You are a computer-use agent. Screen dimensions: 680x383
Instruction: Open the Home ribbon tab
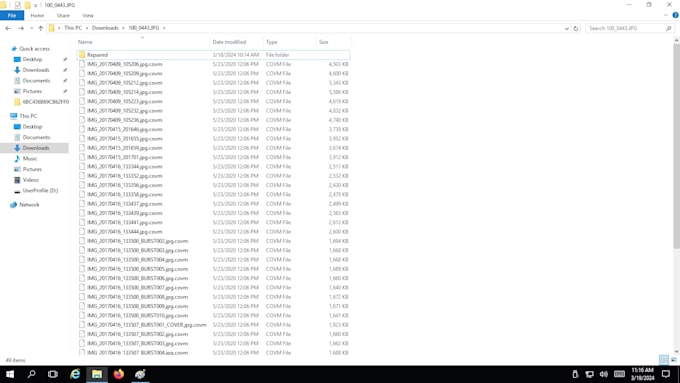point(37,16)
